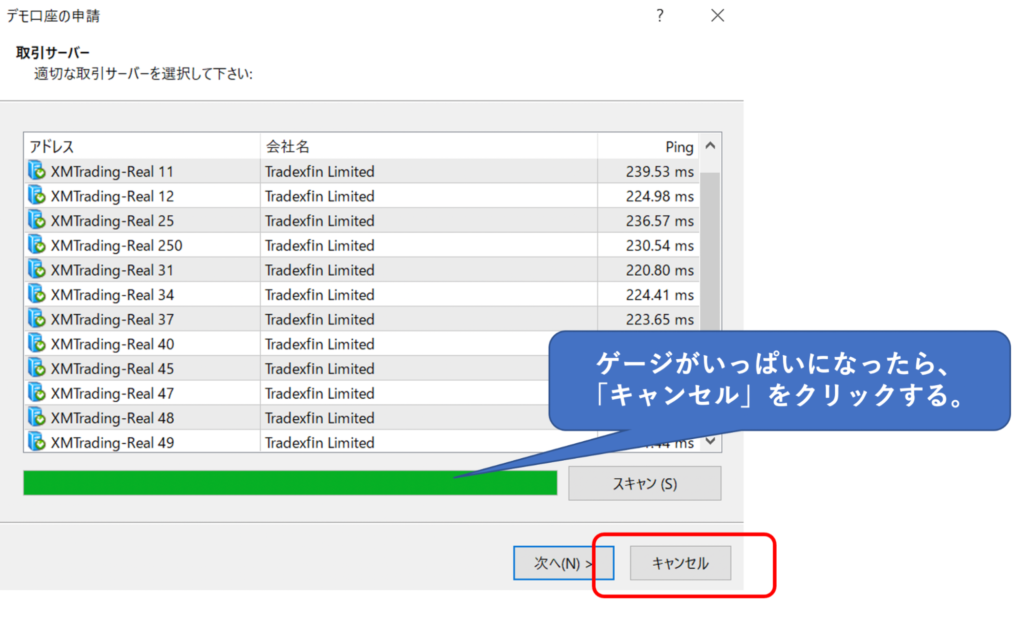
Task: Sort servers by the アドレス column header
Action: pos(142,146)
